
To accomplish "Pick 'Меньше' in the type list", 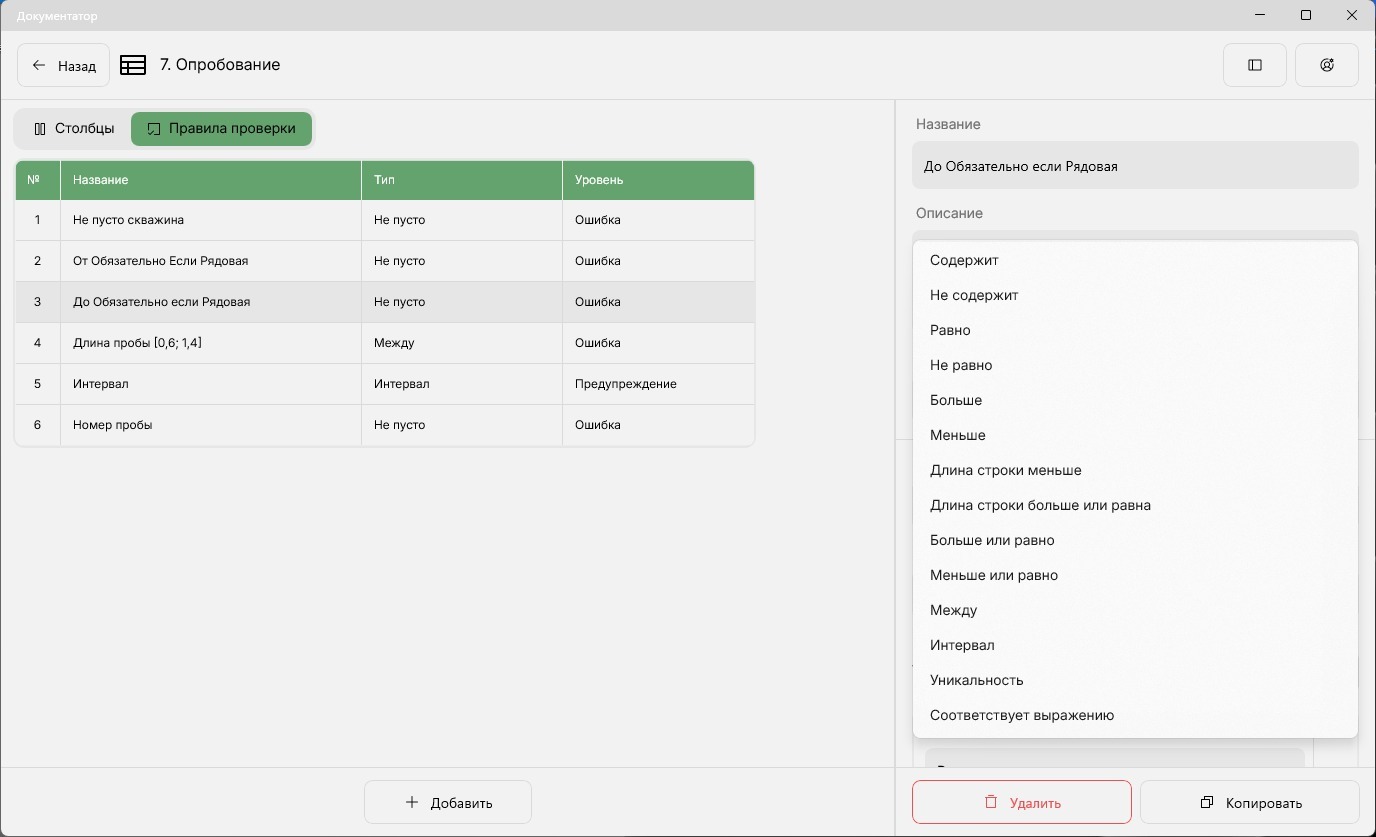I will (1135, 435).
